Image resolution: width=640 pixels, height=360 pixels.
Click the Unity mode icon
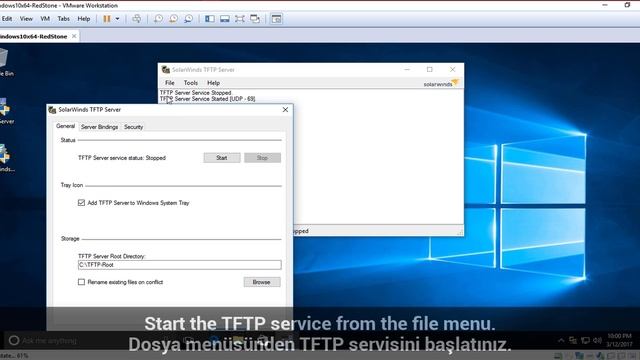pyautogui.click(x=255, y=19)
